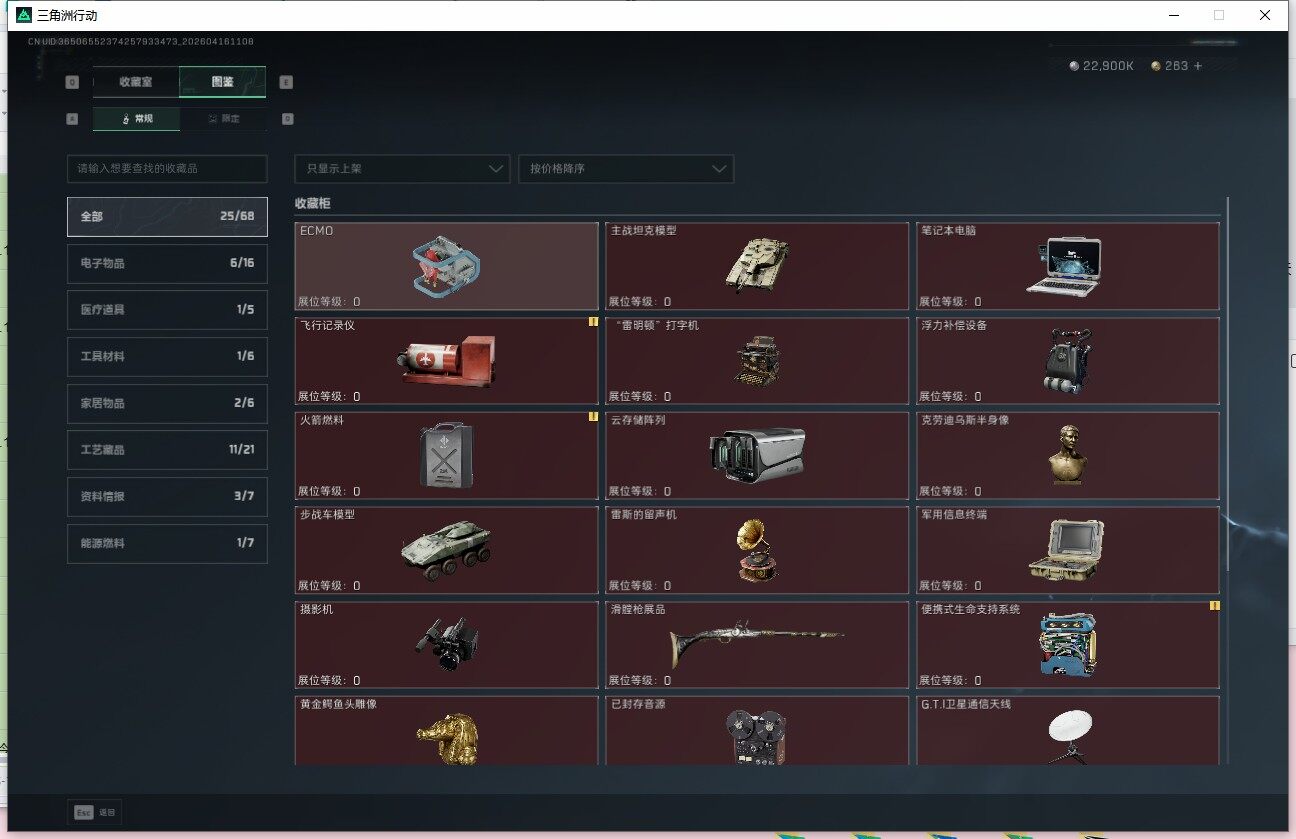
Task: Choose the "雷明顿"打字机 typewriter image
Action: 756,360
